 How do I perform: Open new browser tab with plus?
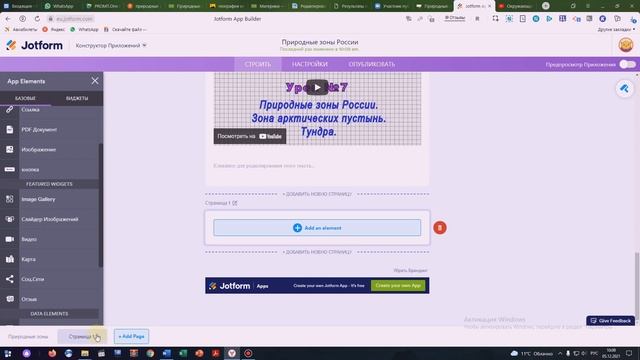pyautogui.click(x=546, y=6)
